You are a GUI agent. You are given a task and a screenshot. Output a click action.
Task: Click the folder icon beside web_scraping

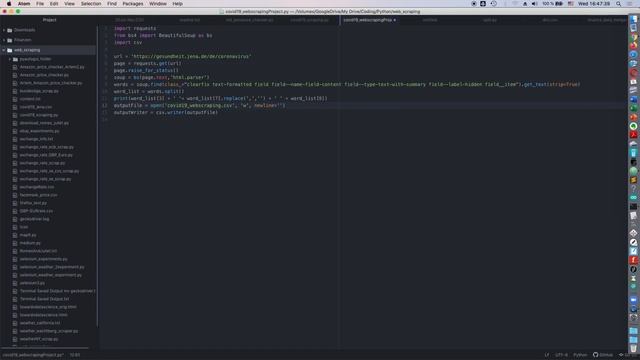tap(9, 50)
